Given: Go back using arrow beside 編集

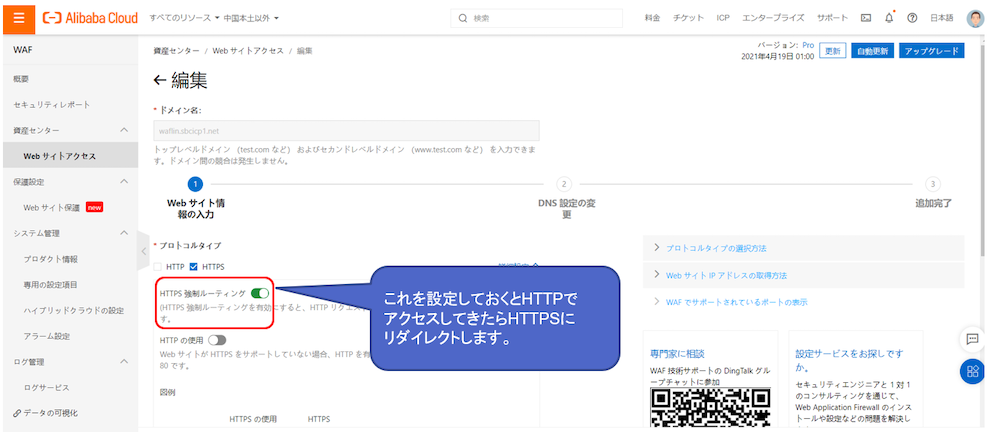Looking at the screenshot, I should pyautogui.click(x=159, y=80).
